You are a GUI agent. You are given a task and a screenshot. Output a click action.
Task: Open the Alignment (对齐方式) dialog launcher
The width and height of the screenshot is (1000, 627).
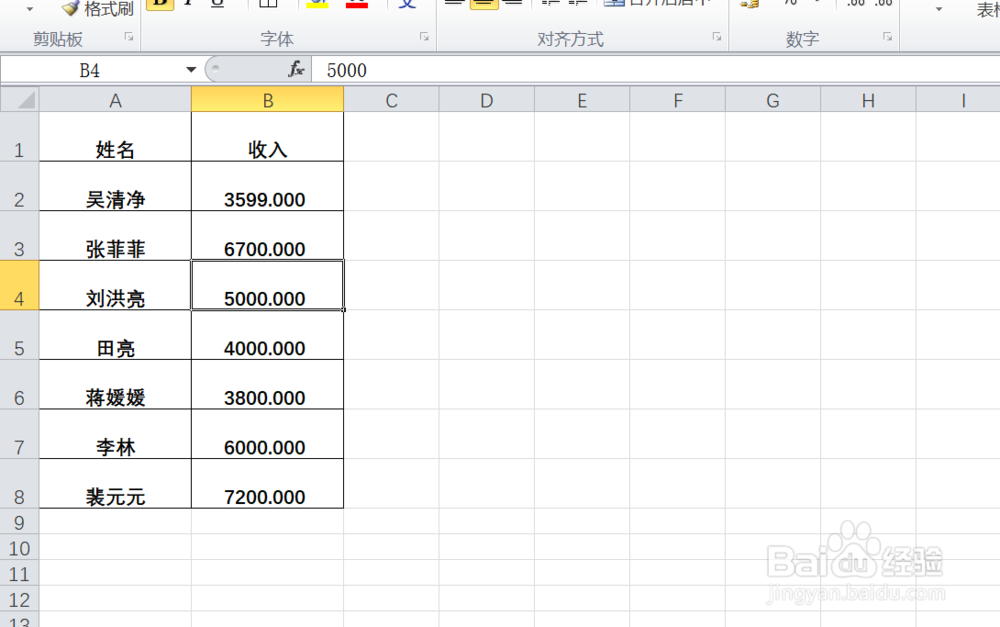pos(716,38)
